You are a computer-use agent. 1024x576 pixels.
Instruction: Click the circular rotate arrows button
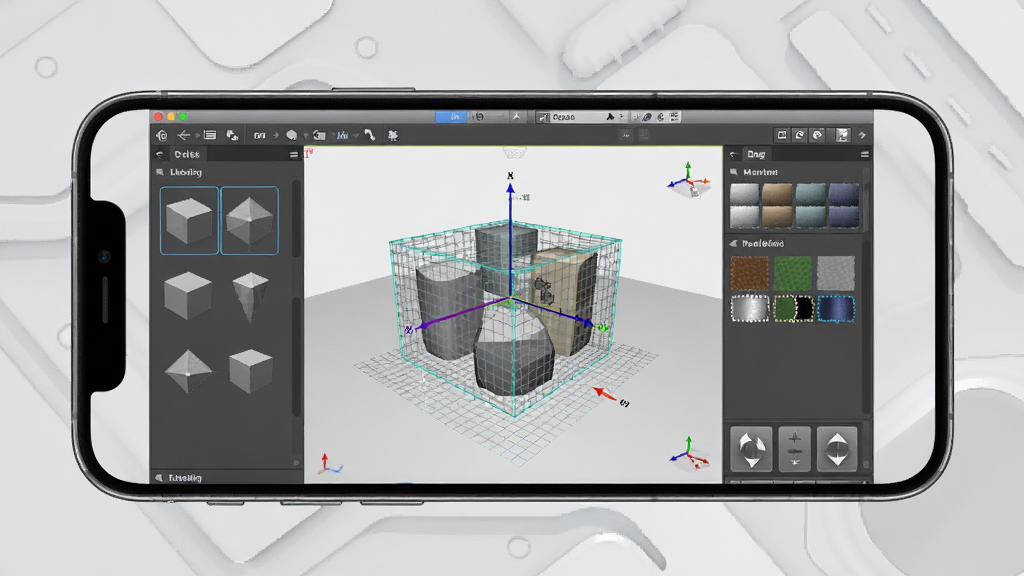(751, 449)
